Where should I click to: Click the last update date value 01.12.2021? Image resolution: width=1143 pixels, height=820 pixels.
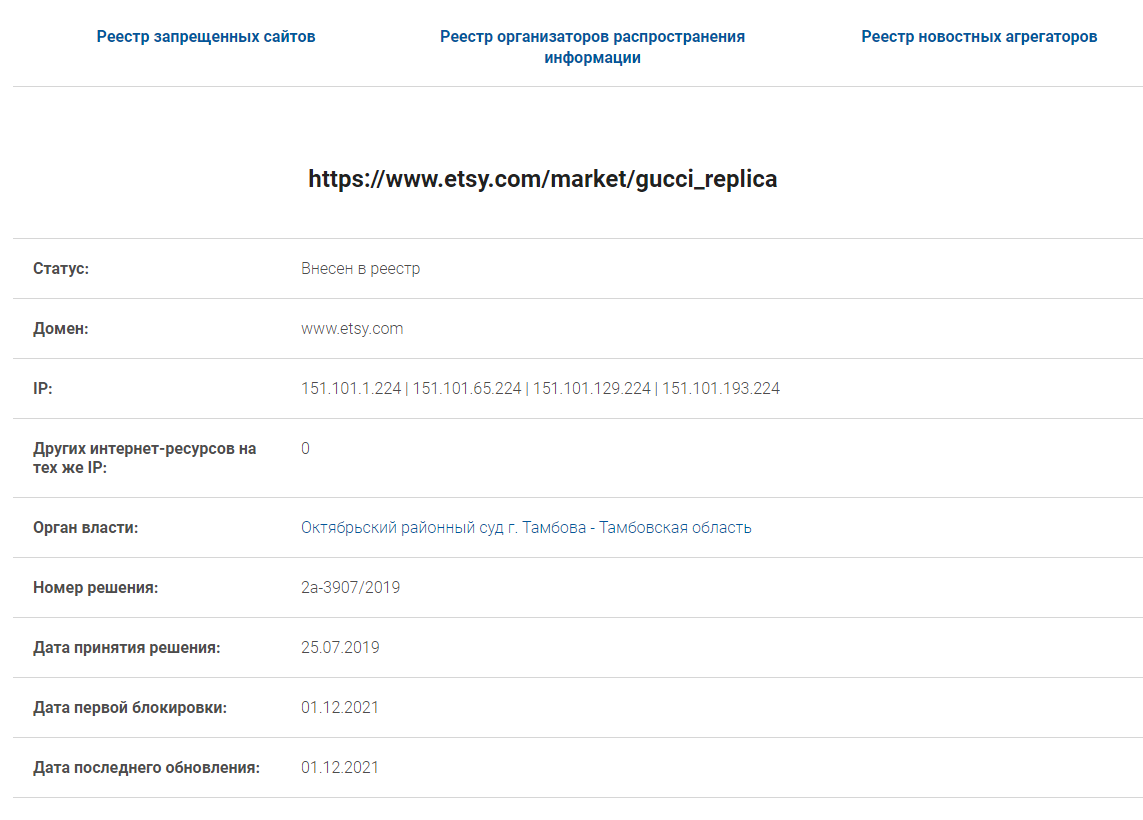click(340, 768)
